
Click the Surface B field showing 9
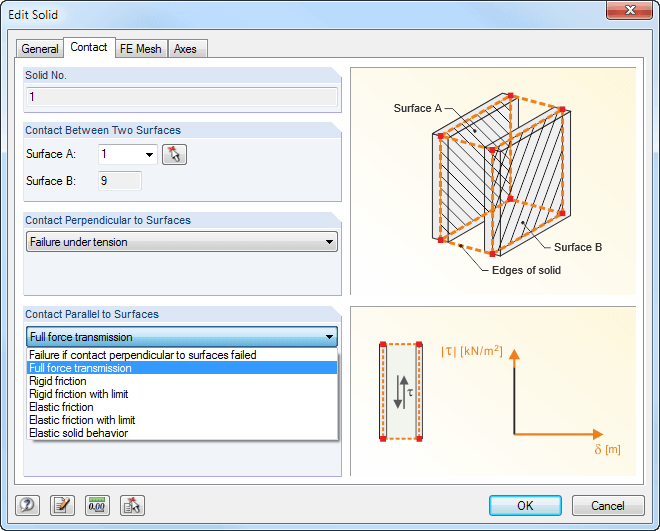click(x=120, y=181)
